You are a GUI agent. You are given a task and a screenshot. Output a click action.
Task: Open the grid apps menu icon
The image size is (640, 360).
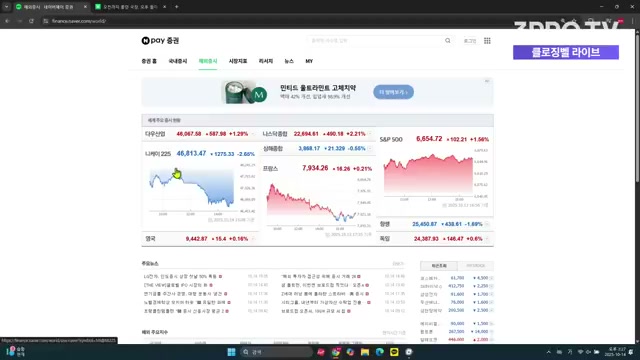click(x=487, y=40)
